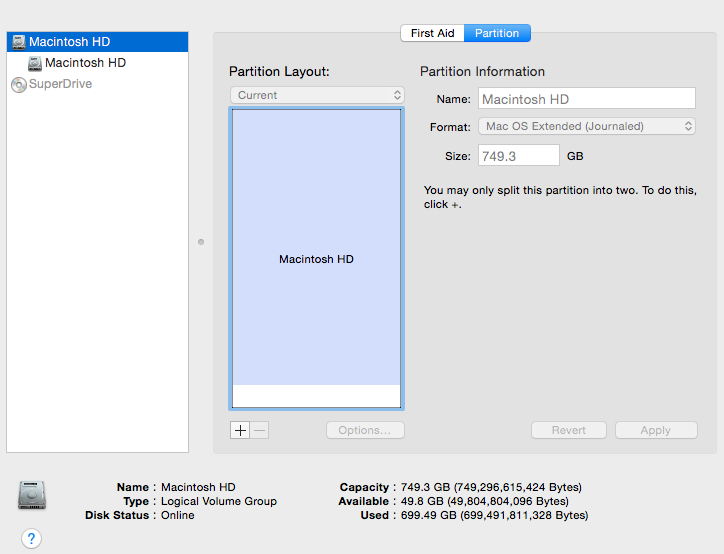Select the indented Macintosh HD volume
The height and width of the screenshot is (554, 724).
(x=97, y=63)
